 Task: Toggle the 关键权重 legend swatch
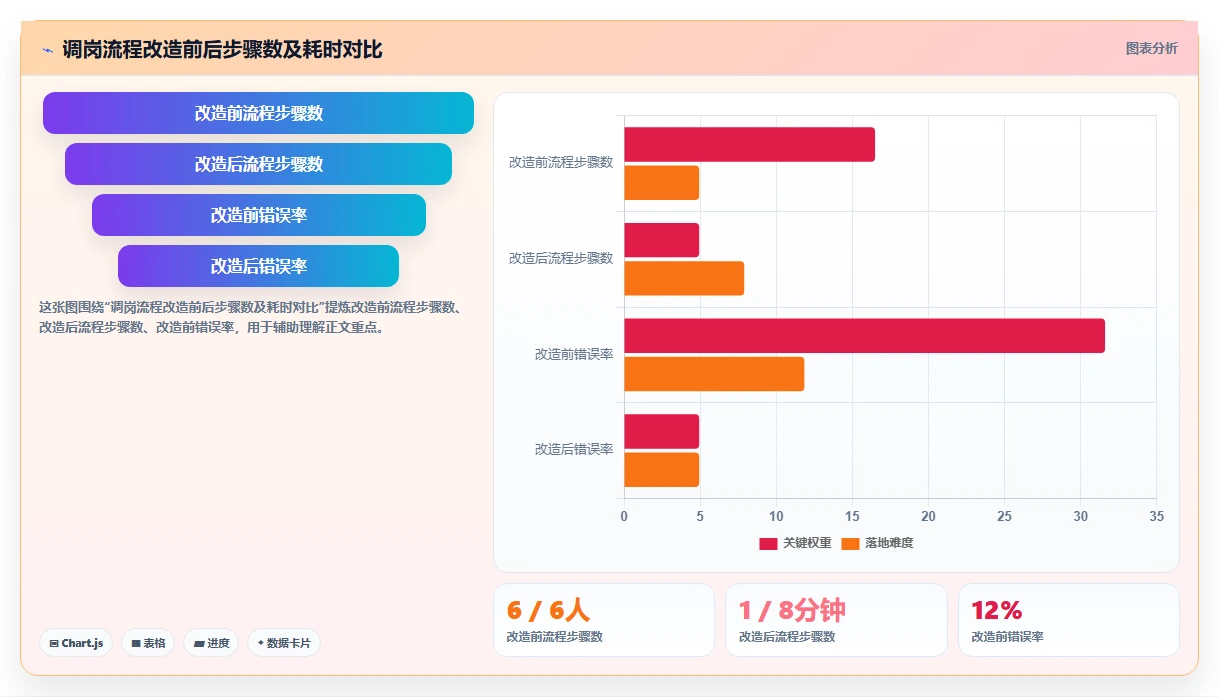pos(768,543)
